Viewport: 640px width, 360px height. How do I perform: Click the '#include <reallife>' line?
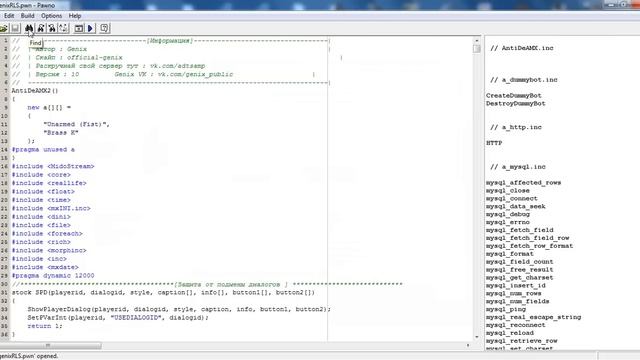click(x=49, y=183)
